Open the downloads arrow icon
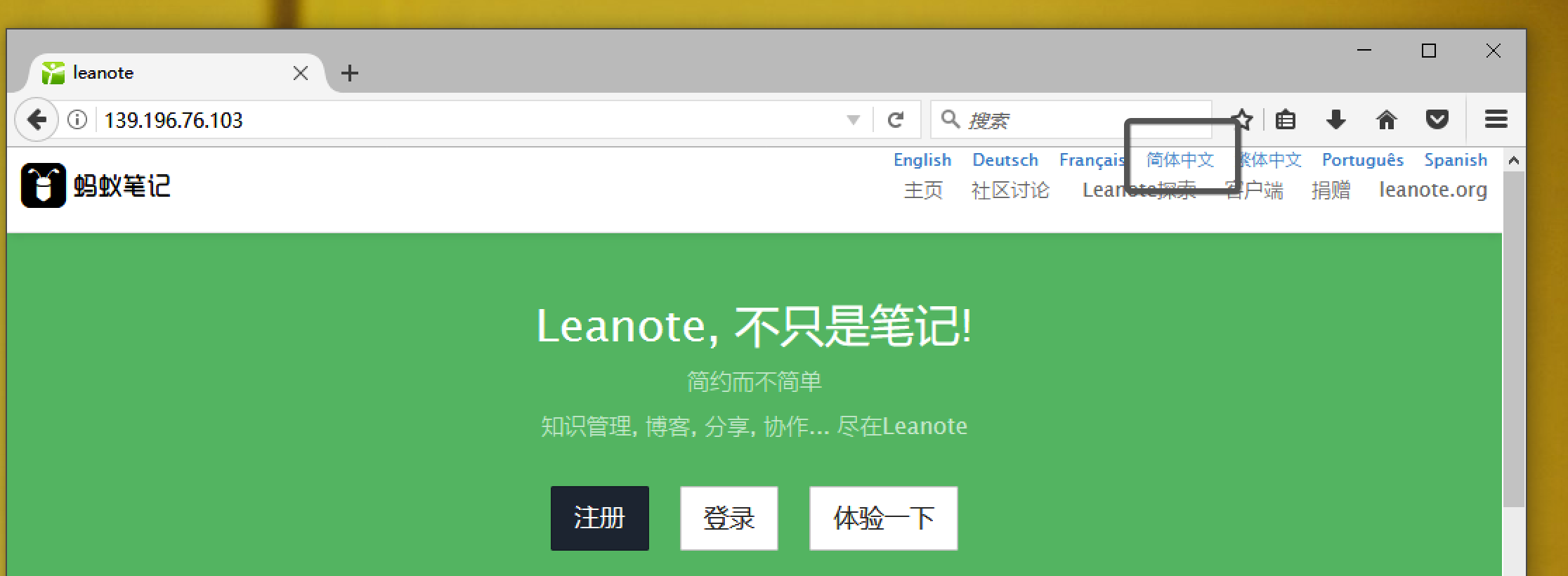This screenshot has height=576, width=1568. point(1335,120)
